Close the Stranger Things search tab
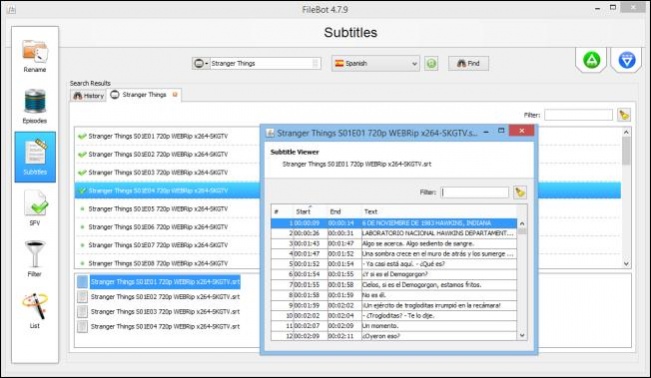 175,95
